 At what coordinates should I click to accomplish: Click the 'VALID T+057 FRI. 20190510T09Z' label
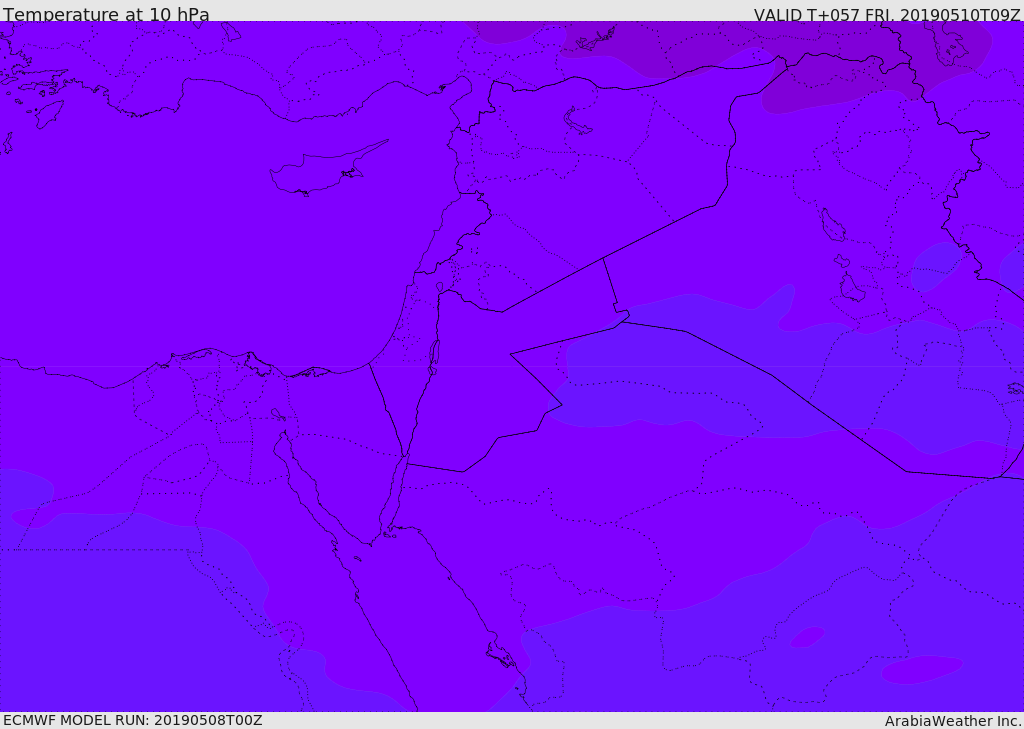pyautogui.click(x=888, y=15)
